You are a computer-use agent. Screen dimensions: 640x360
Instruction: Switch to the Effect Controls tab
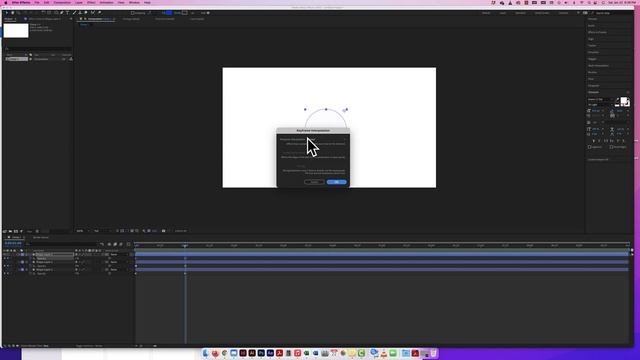tap(45, 19)
